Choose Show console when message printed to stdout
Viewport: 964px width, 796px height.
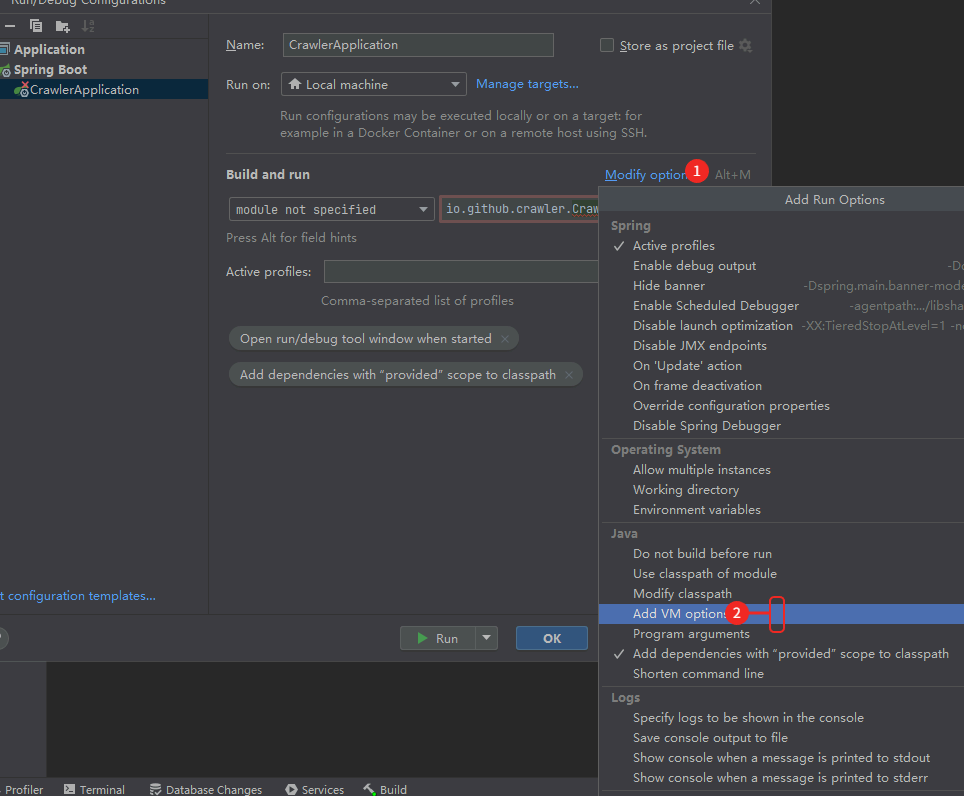click(781, 758)
